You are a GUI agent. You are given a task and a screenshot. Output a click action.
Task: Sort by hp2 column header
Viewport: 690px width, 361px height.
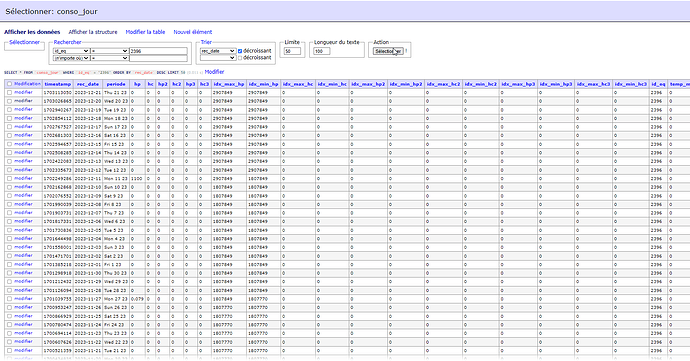point(163,84)
